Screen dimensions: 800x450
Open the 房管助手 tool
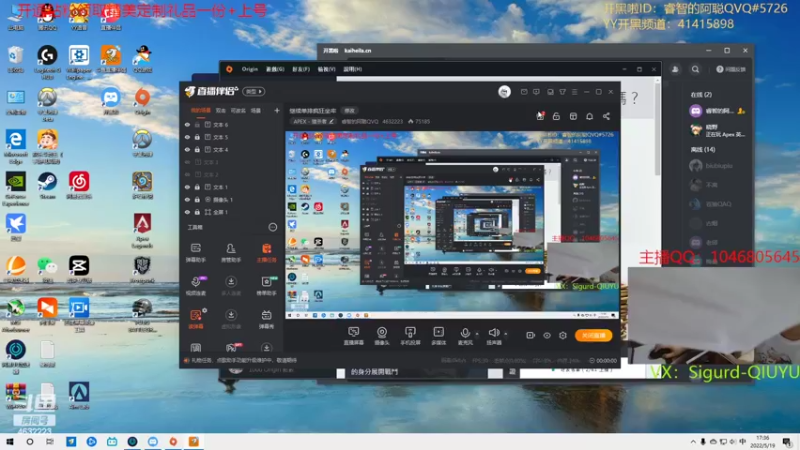coord(231,253)
